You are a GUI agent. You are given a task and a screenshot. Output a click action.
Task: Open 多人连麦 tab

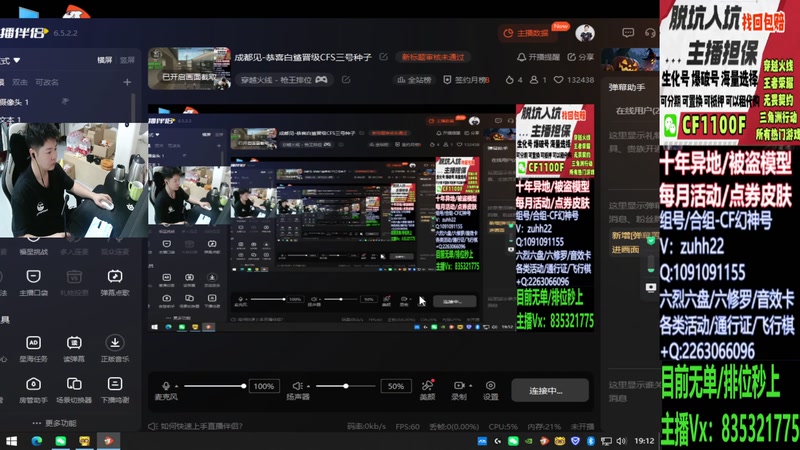(74, 252)
